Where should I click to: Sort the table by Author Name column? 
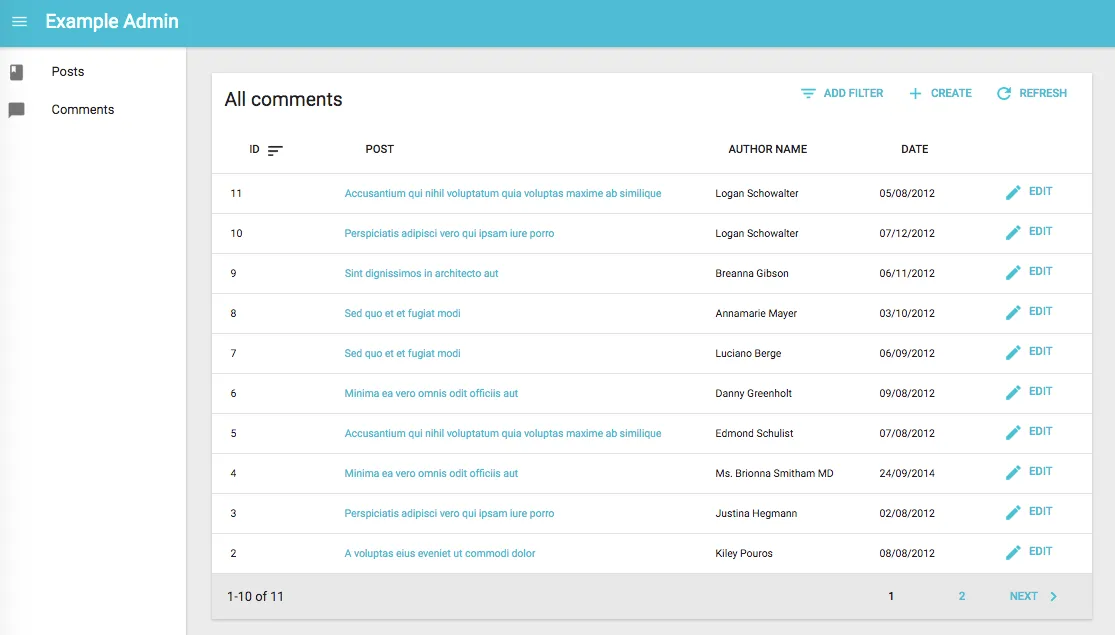767,149
